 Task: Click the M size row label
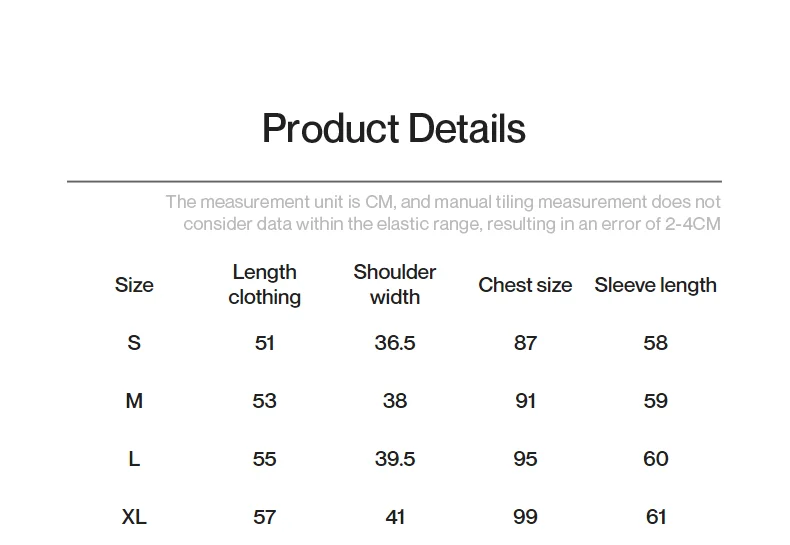pyautogui.click(x=134, y=401)
